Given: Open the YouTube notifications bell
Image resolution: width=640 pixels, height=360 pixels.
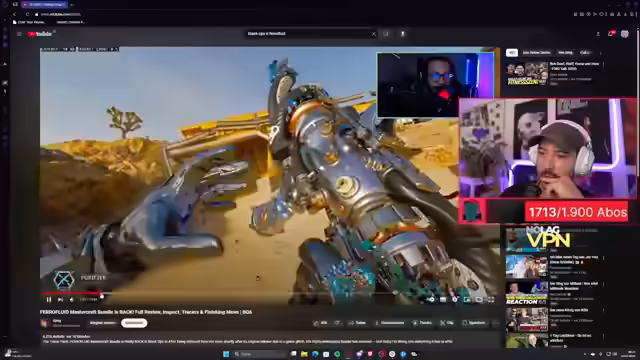Looking at the screenshot, I should 611,34.
